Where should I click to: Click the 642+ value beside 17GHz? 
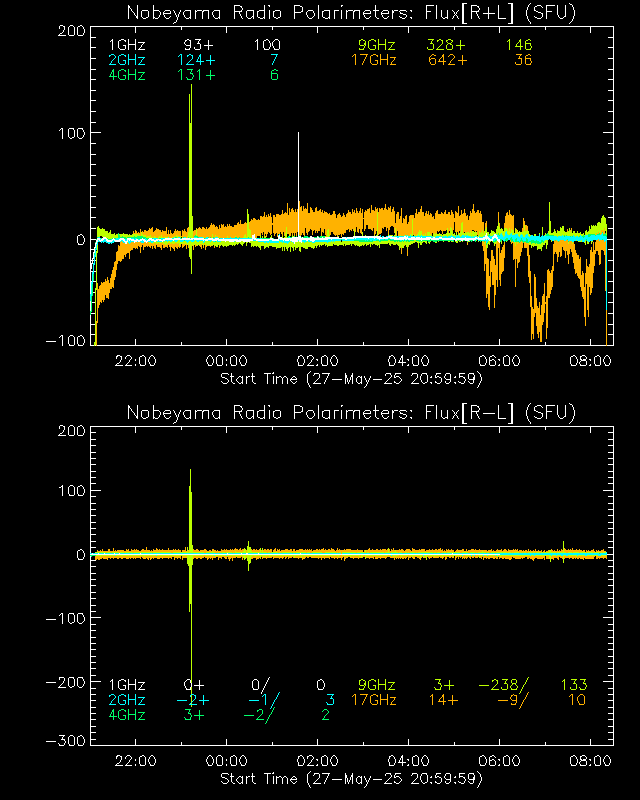[448, 60]
